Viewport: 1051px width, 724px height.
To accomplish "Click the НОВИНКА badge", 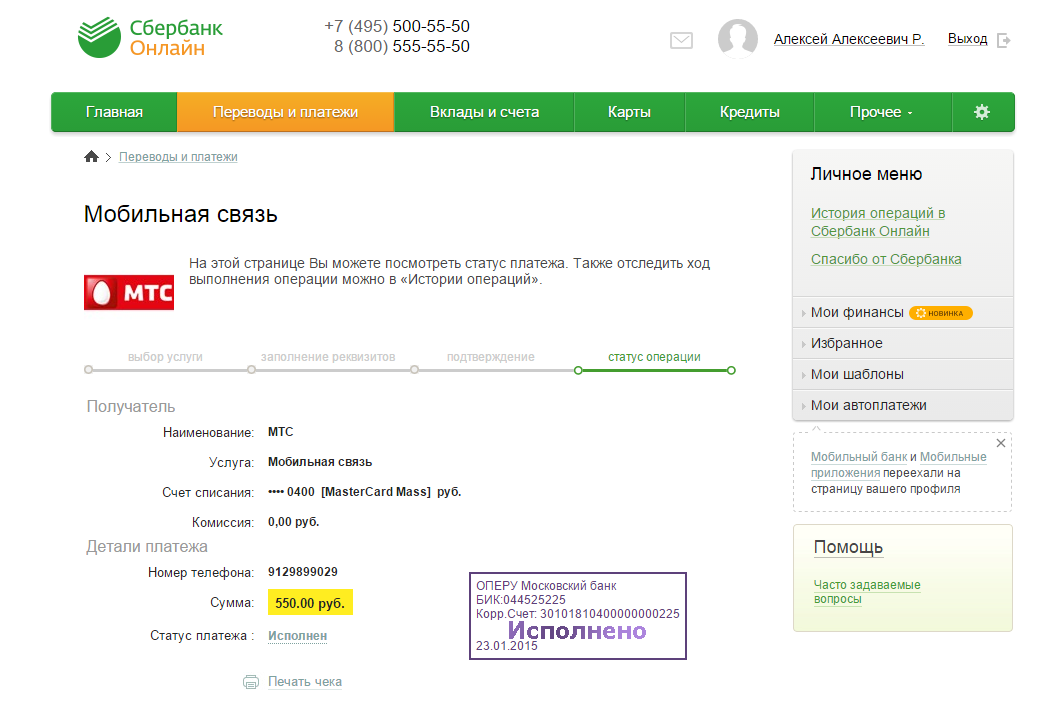I will pyautogui.click(x=940, y=313).
